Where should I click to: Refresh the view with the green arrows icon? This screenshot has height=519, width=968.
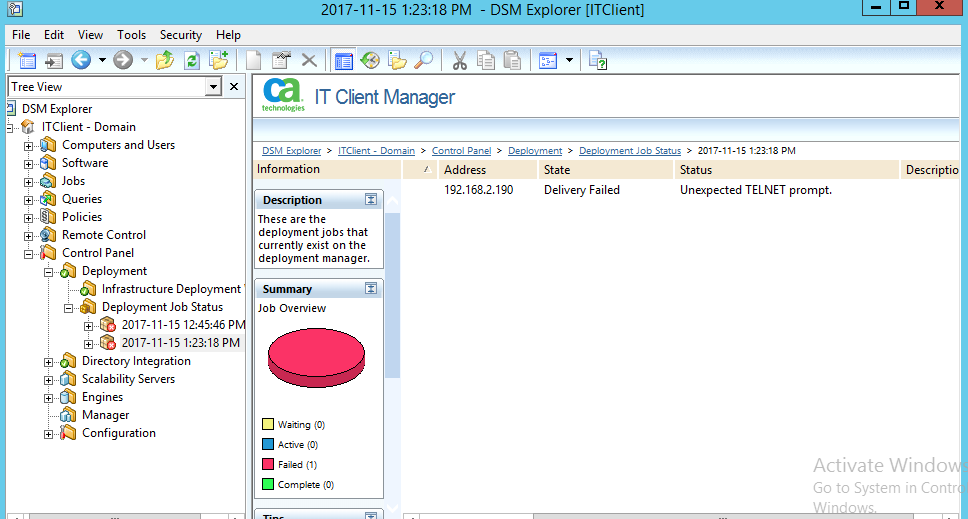[x=192, y=60]
